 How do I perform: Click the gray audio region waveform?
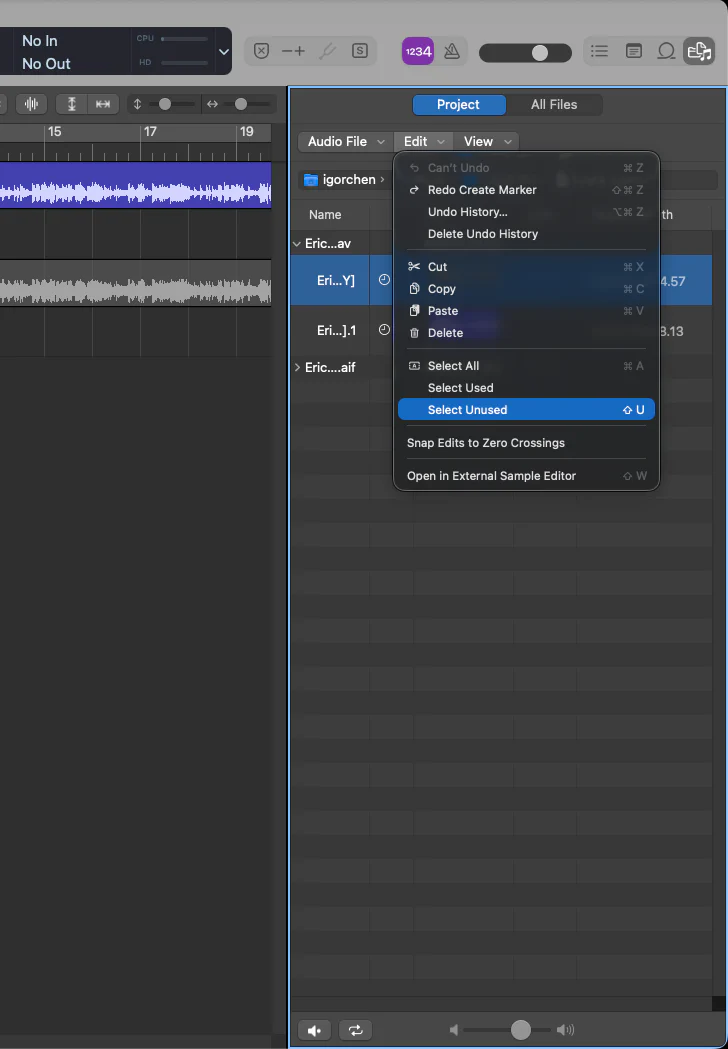click(135, 282)
